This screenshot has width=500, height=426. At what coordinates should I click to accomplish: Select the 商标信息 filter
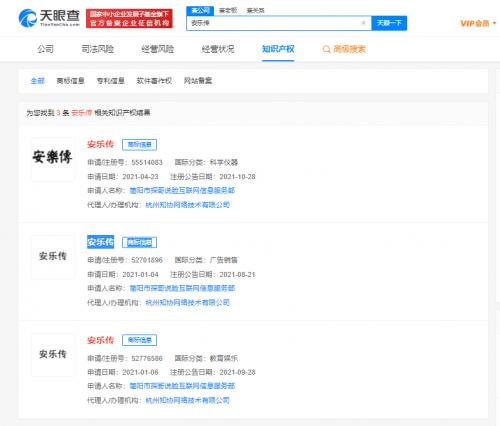(x=70, y=81)
